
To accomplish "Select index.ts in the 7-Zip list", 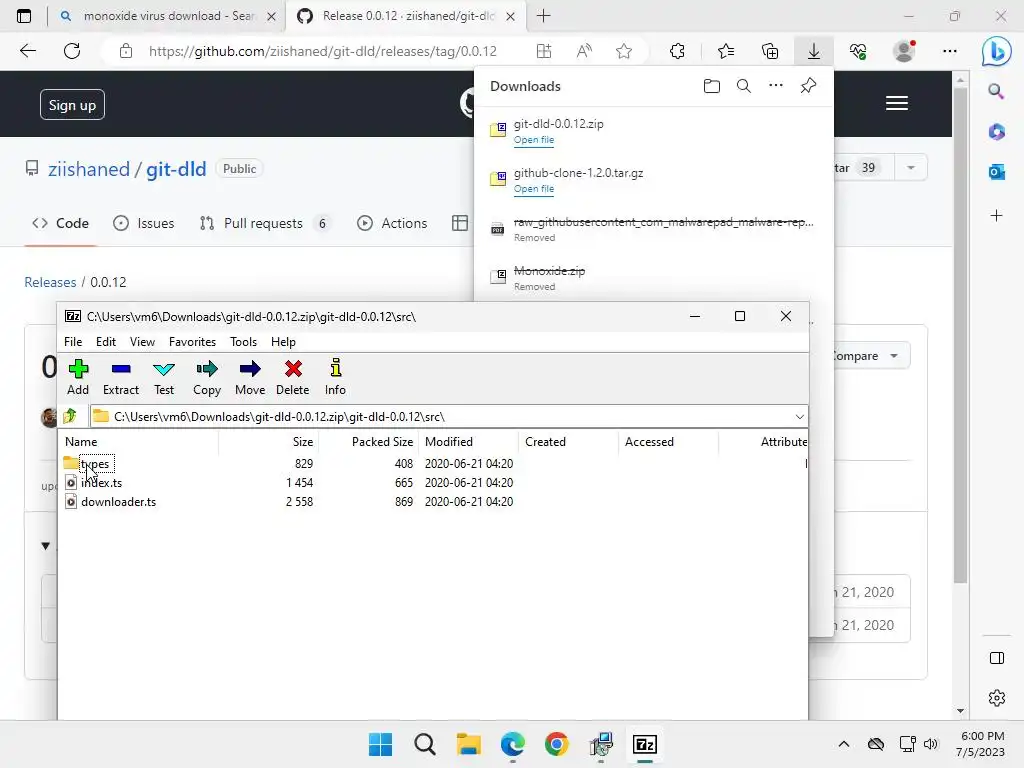I will pyautogui.click(x=101, y=483).
